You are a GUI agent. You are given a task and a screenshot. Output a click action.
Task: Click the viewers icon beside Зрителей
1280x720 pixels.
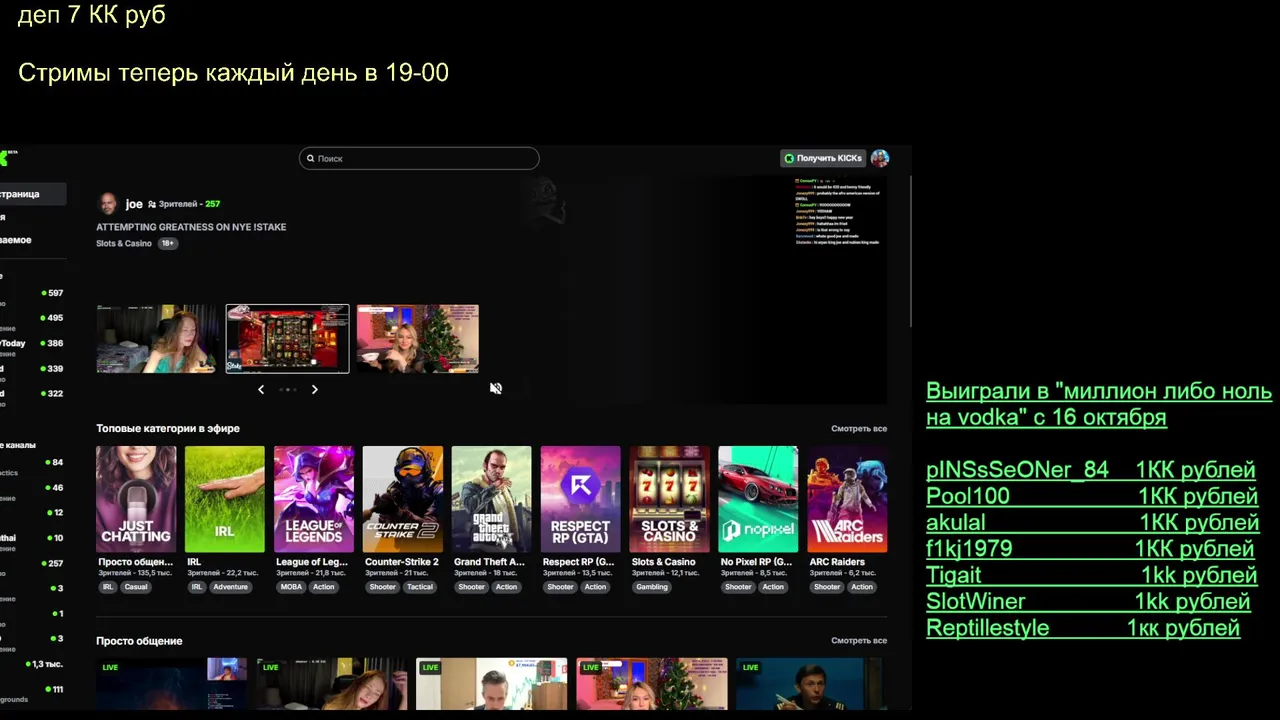point(152,204)
